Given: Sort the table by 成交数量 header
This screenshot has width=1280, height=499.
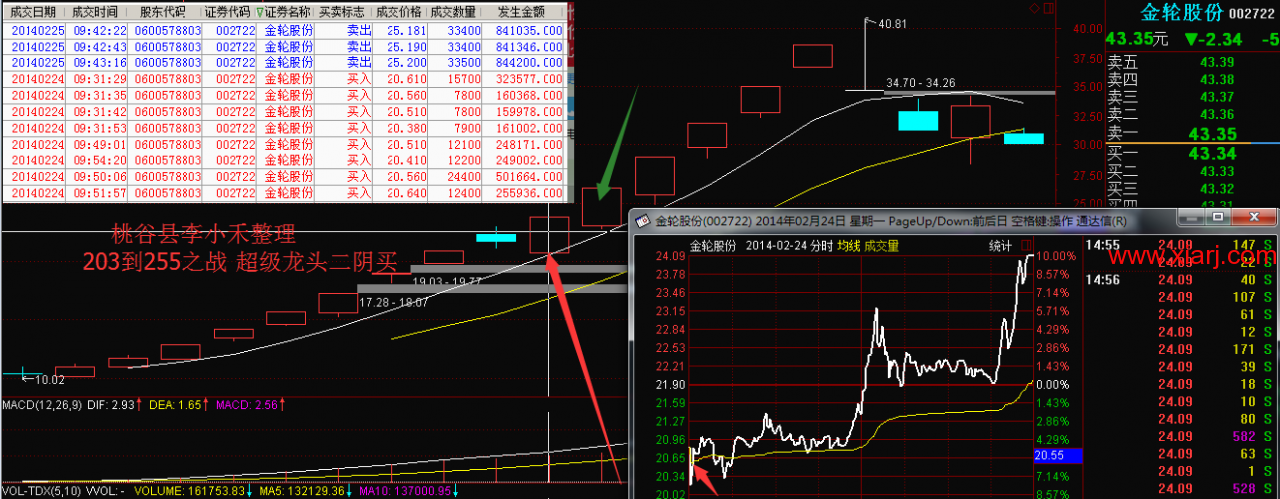Looking at the screenshot, I should tap(452, 12).
